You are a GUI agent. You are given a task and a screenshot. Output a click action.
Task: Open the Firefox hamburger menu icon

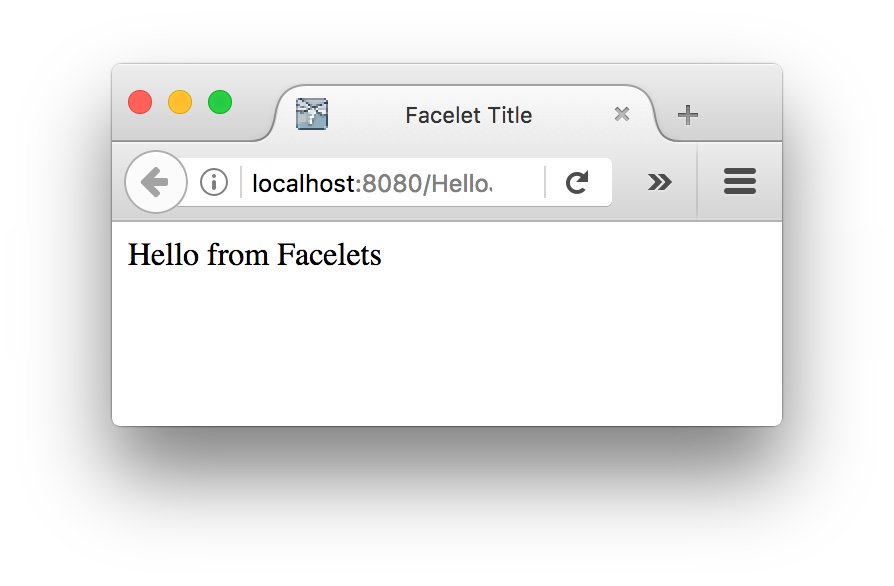(x=740, y=182)
